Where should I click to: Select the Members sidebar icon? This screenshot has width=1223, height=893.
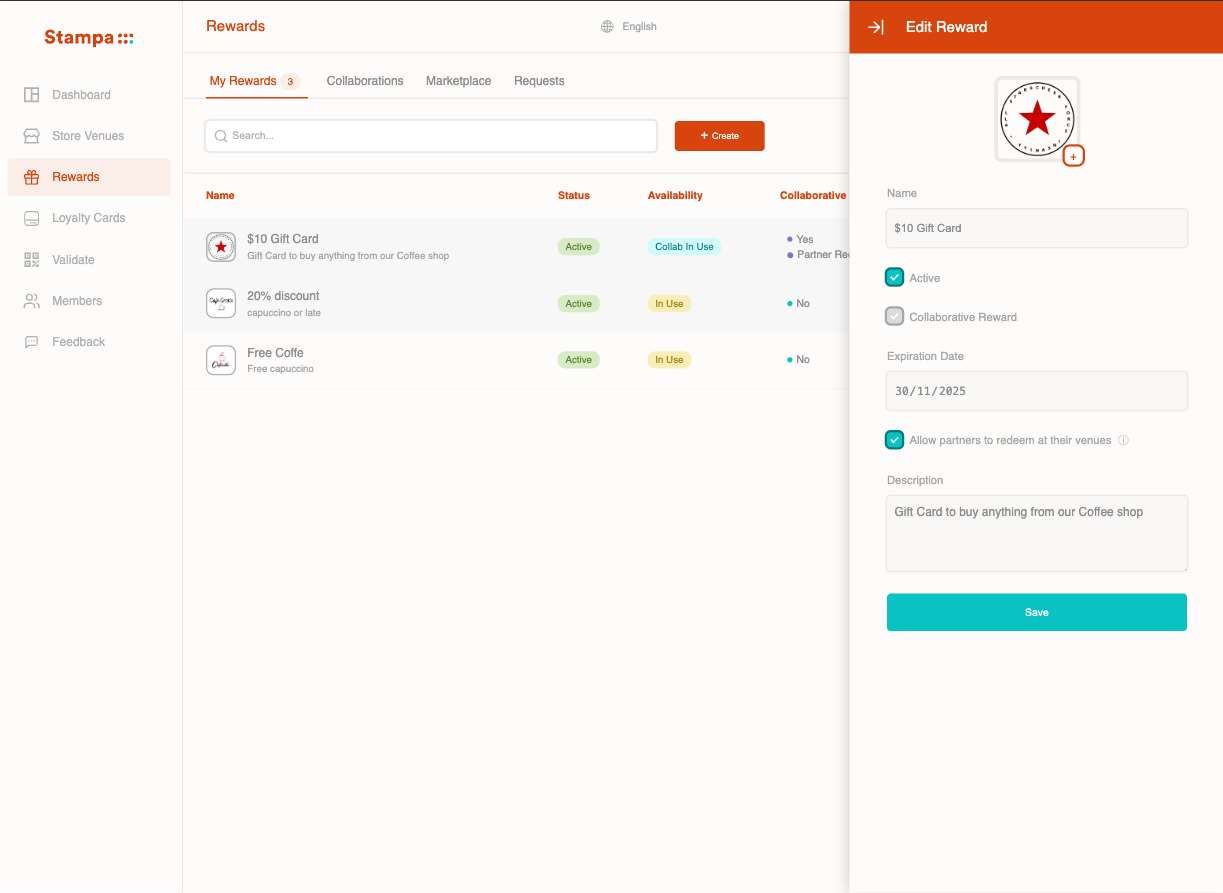31,300
